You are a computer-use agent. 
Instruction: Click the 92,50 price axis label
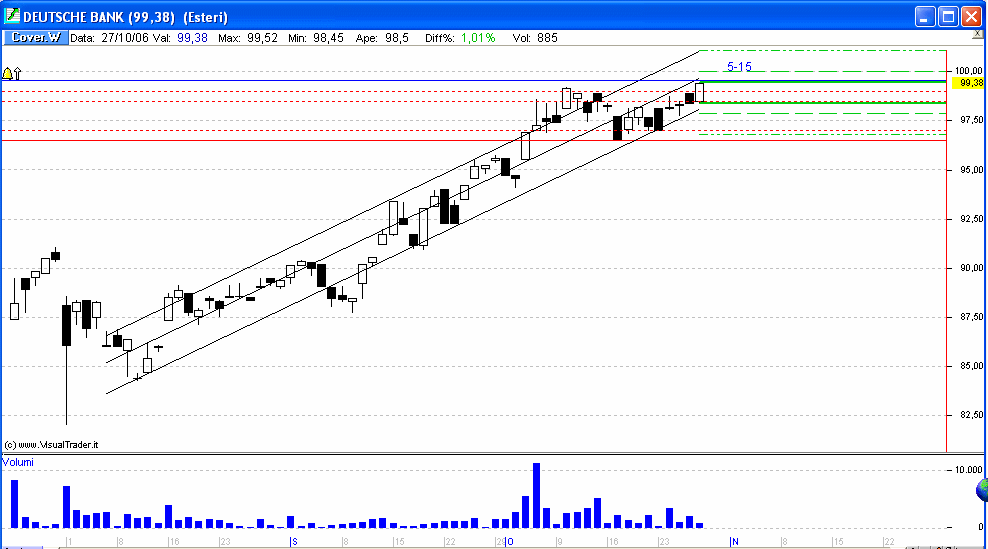(x=971, y=219)
